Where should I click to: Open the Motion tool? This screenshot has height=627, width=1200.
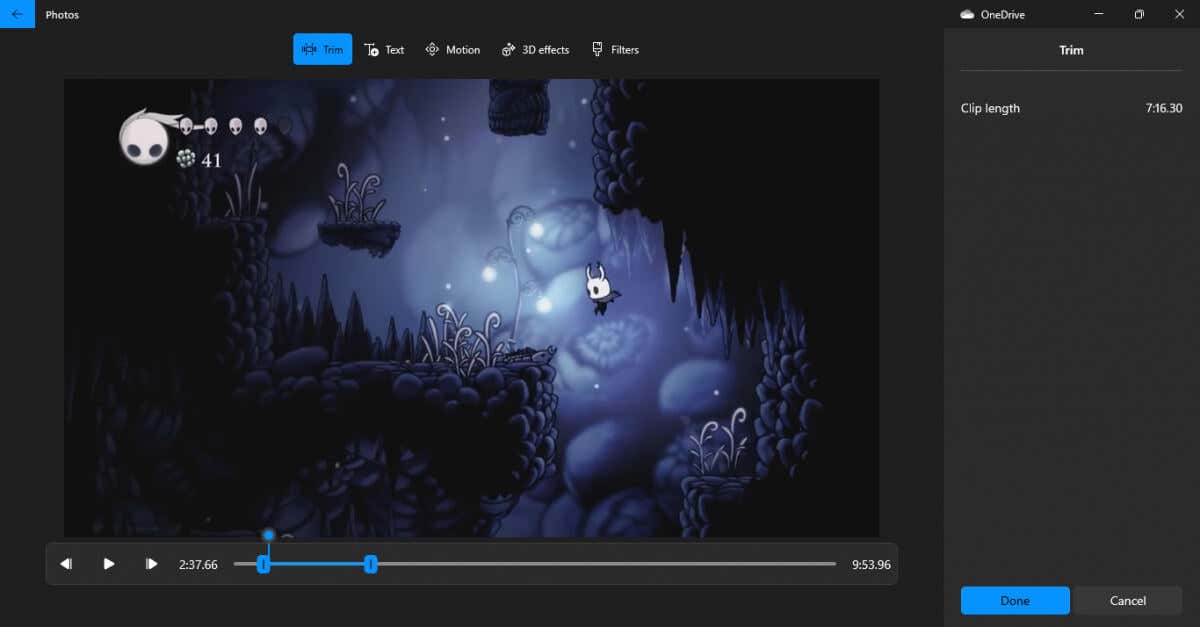click(452, 49)
